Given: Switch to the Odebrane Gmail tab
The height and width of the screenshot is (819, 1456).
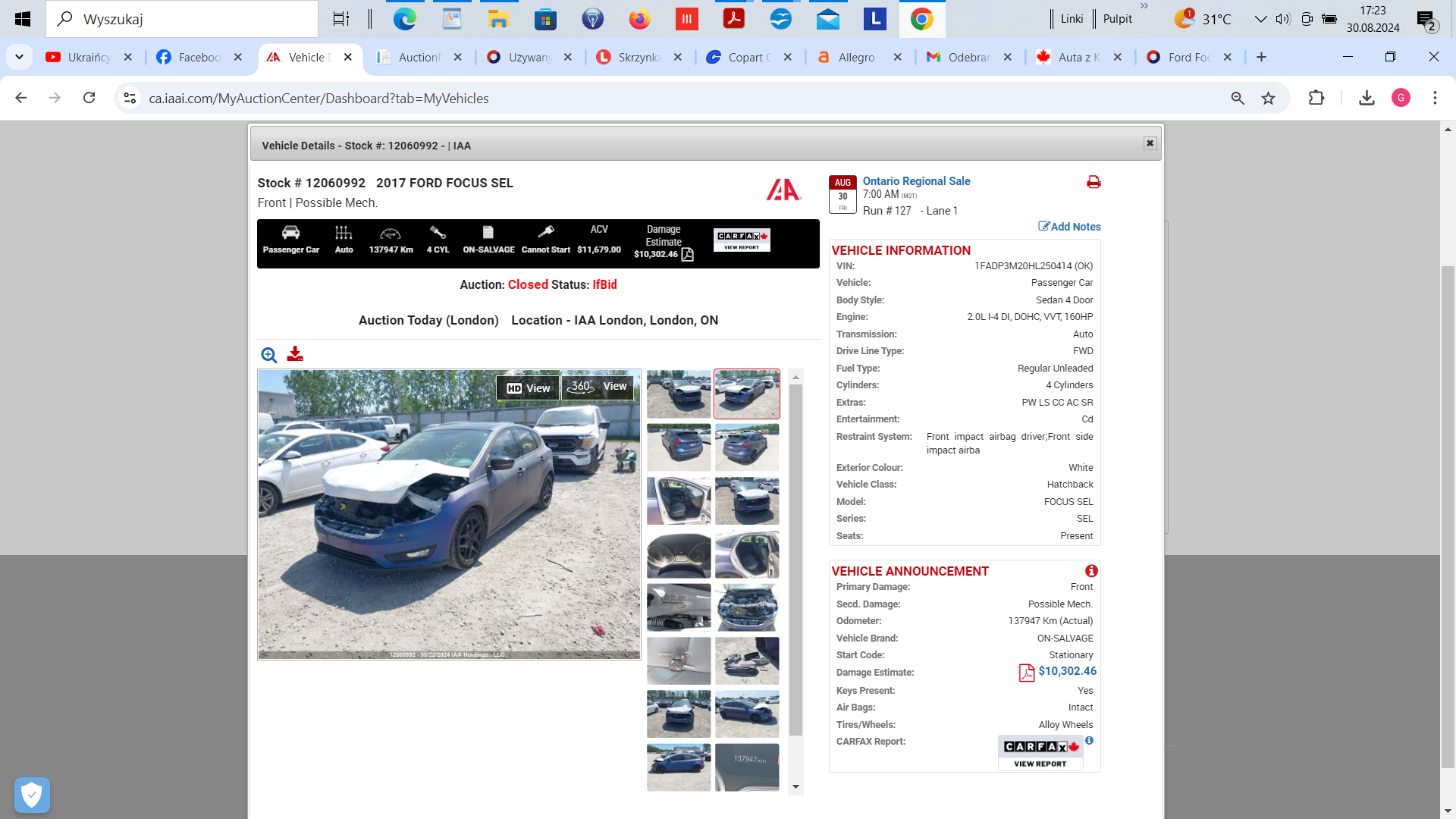Looking at the screenshot, I should click(x=968, y=57).
